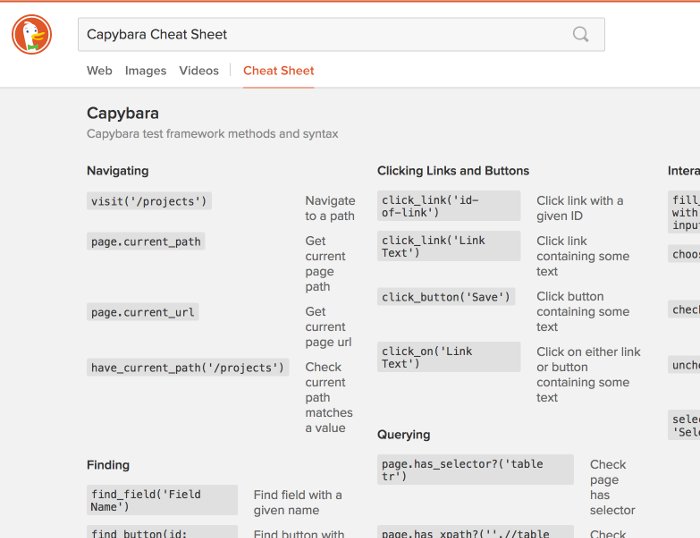Click the Clicking Links and Buttons heading
Screen dimensions: 700x538
453,171
